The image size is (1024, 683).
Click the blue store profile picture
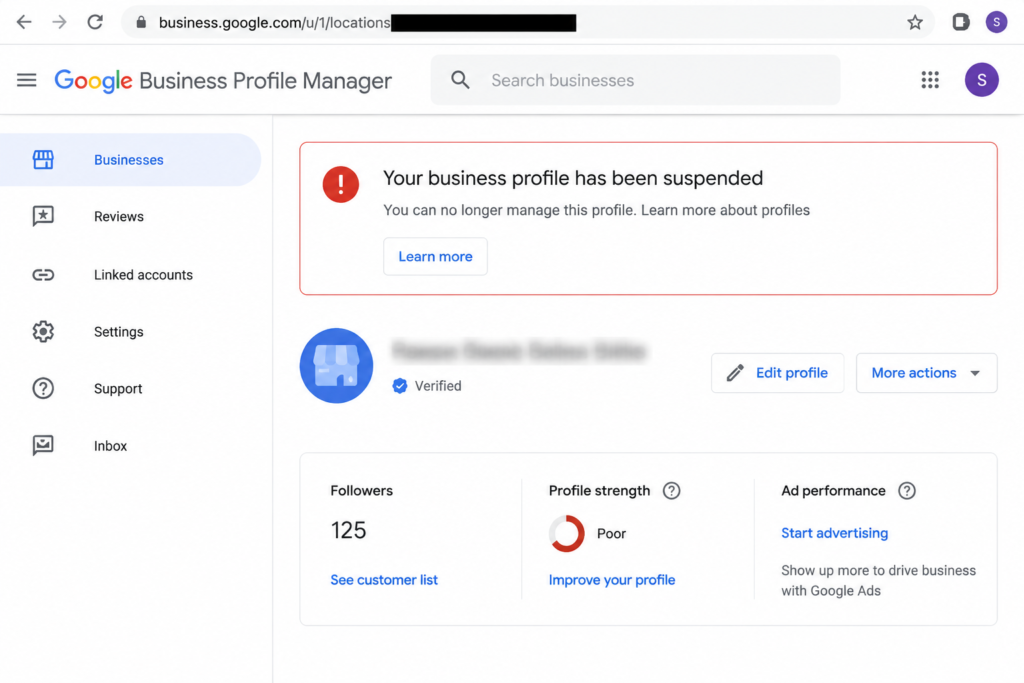336,366
